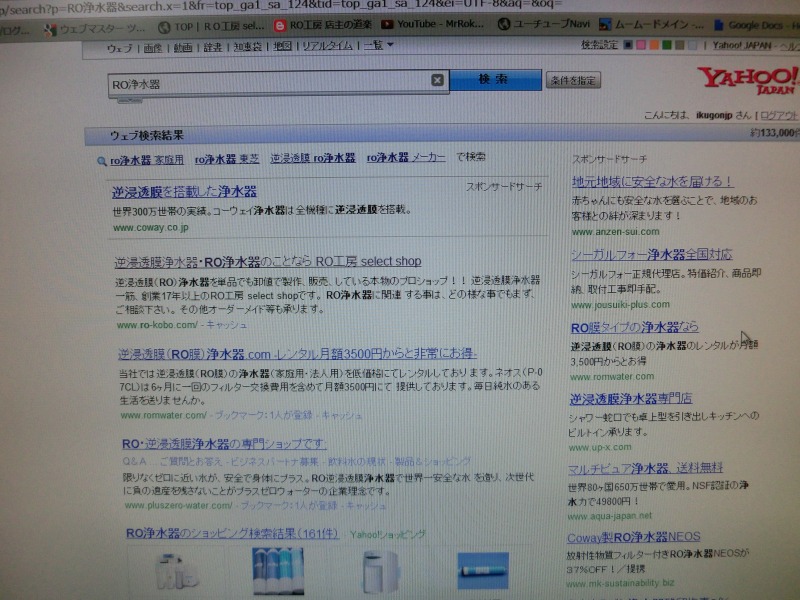This screenshot has width=800, height=600.
Task: Open the www.up-x.com ad URL
Action: coord(600,447)
